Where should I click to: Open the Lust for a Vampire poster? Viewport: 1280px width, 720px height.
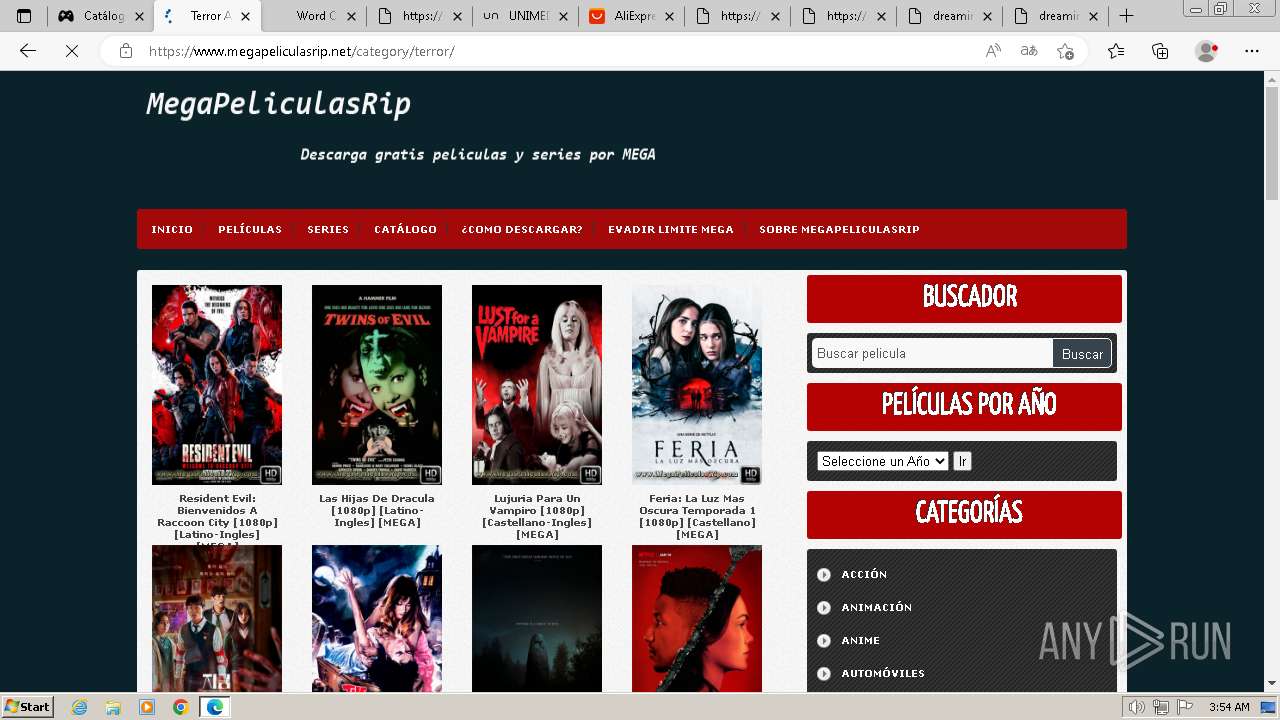pyautogui.click(x=537, y=385)
